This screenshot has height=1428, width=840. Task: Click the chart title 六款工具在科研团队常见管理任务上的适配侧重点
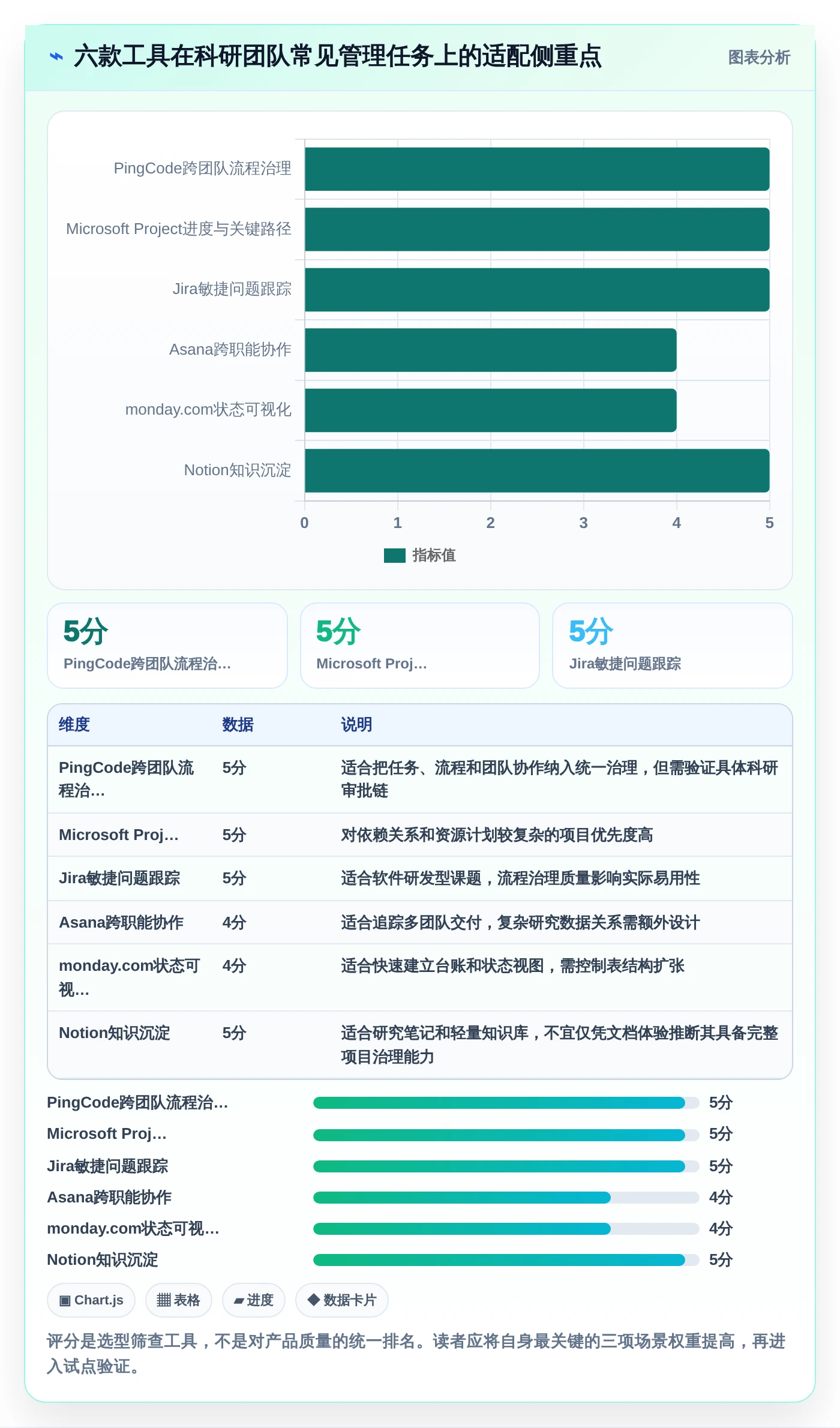(x=337, y=56)
